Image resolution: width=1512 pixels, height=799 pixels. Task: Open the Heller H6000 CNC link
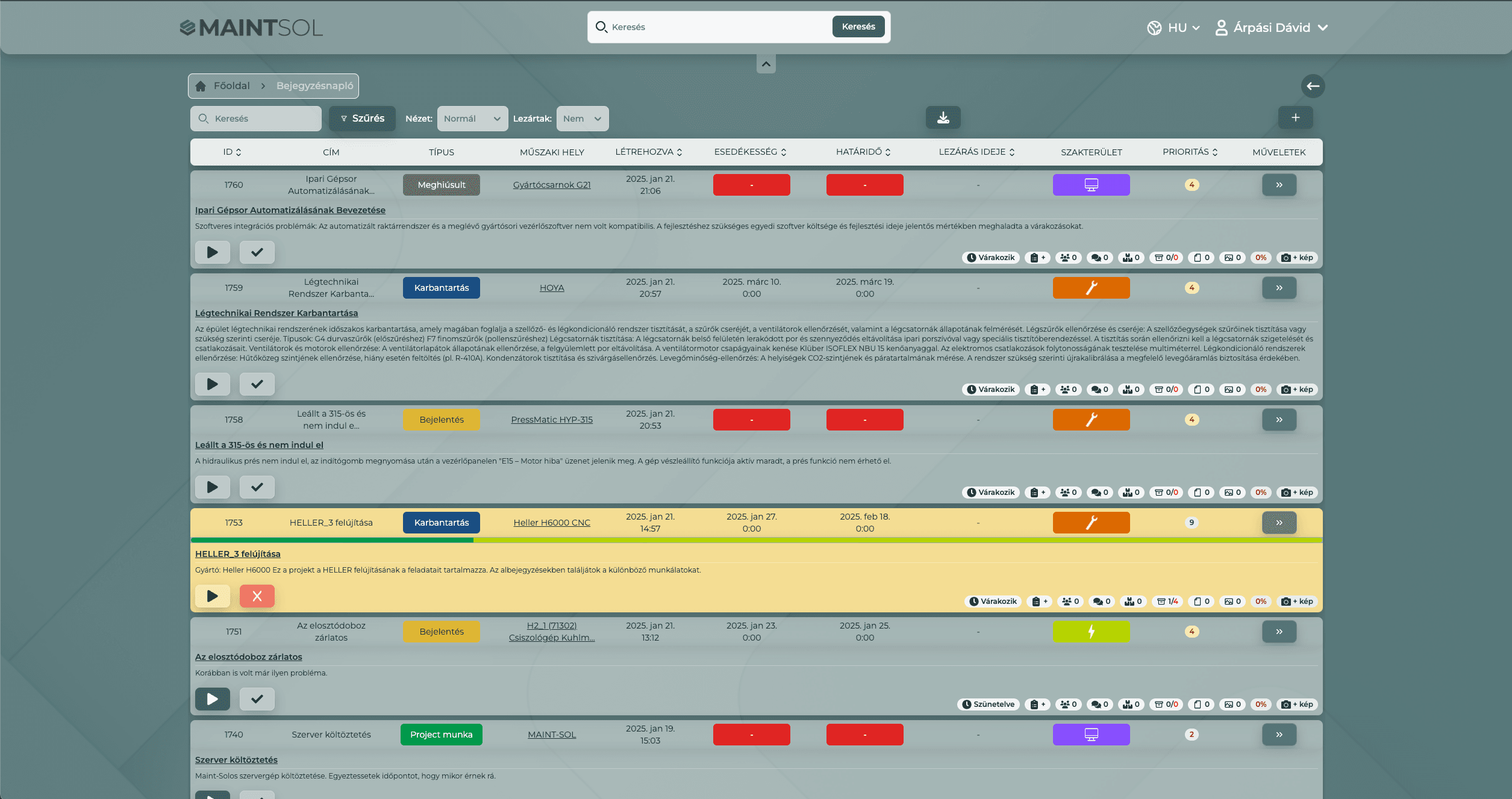coord(551,523)
